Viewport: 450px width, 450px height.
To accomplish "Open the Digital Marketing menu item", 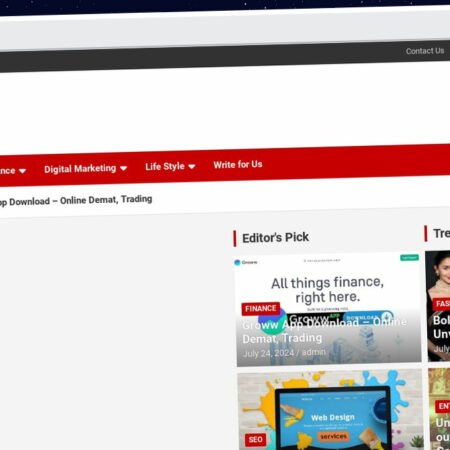I will click(x=80, y=169).
